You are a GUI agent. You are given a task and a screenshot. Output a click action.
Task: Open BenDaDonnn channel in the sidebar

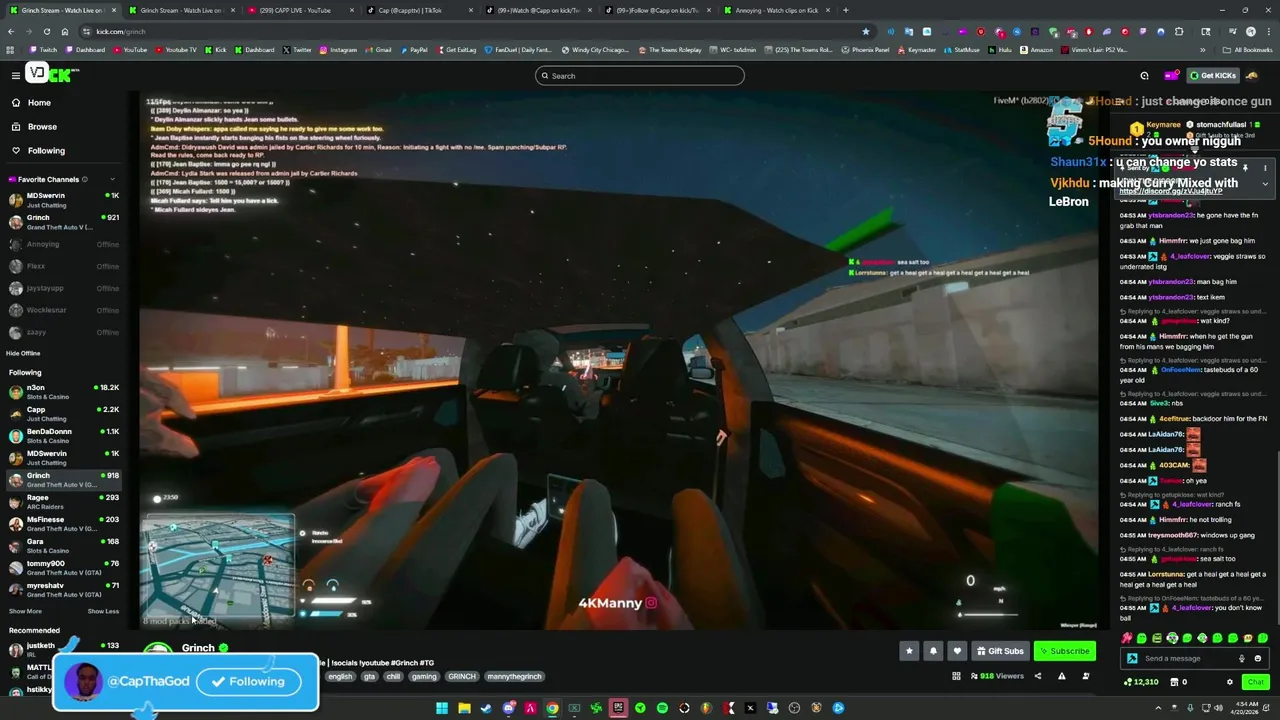pos(64,436)
